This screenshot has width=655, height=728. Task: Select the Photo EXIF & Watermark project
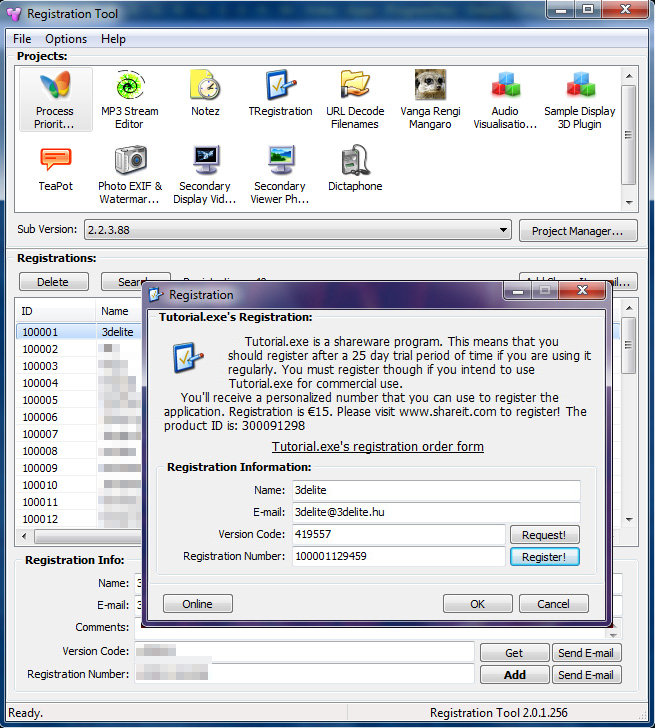[x=129, y=173]
